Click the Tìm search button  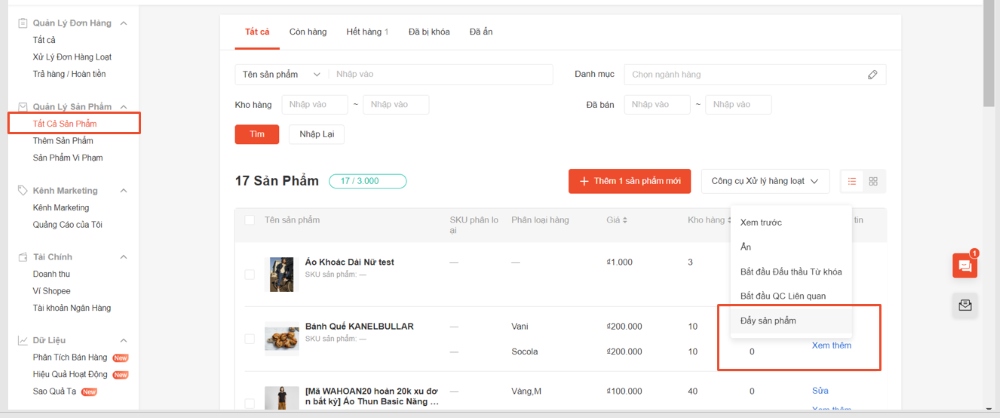256,135
